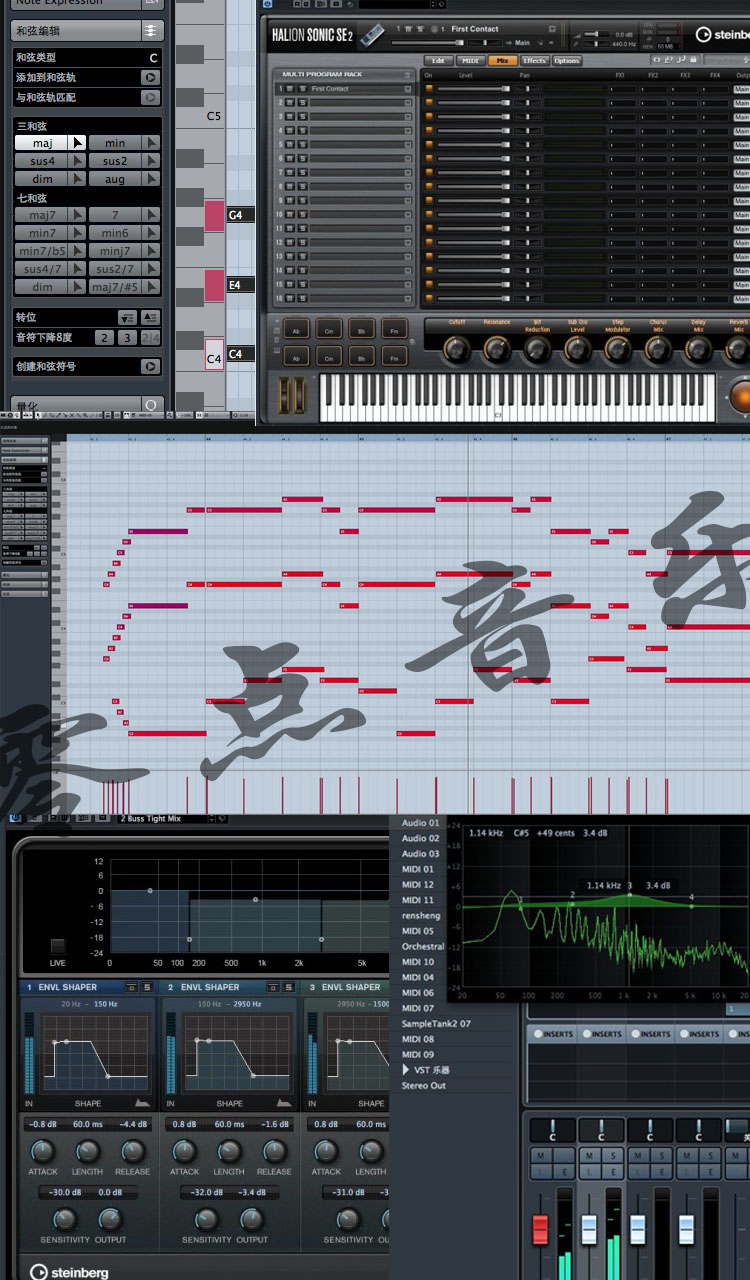Image resolution: width=750 pixels, height=1280 pixels.
Task: Click the drop-note 3 button
Action: point(127,338)
